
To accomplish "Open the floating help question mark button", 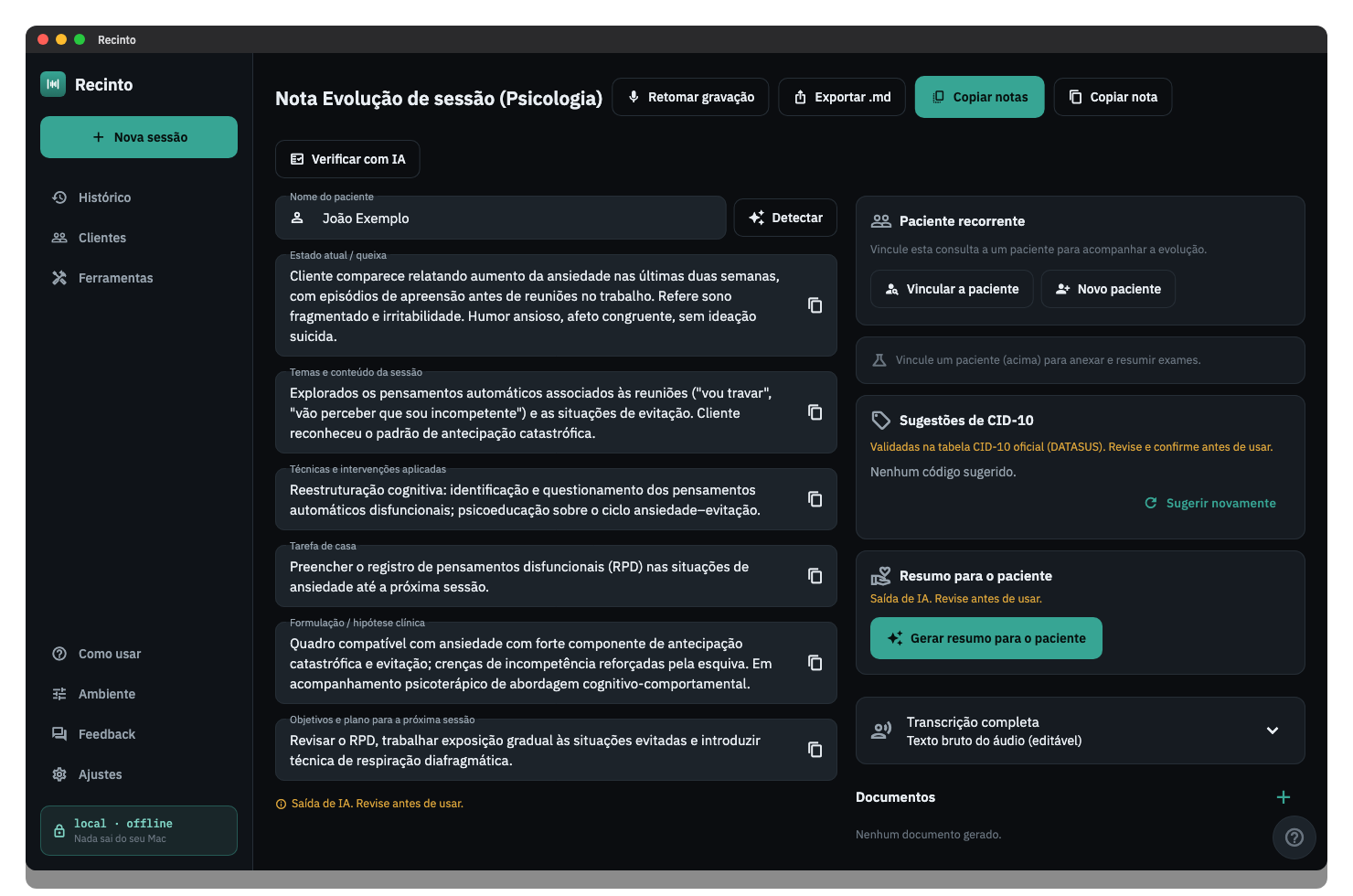I will point(1294,837).
